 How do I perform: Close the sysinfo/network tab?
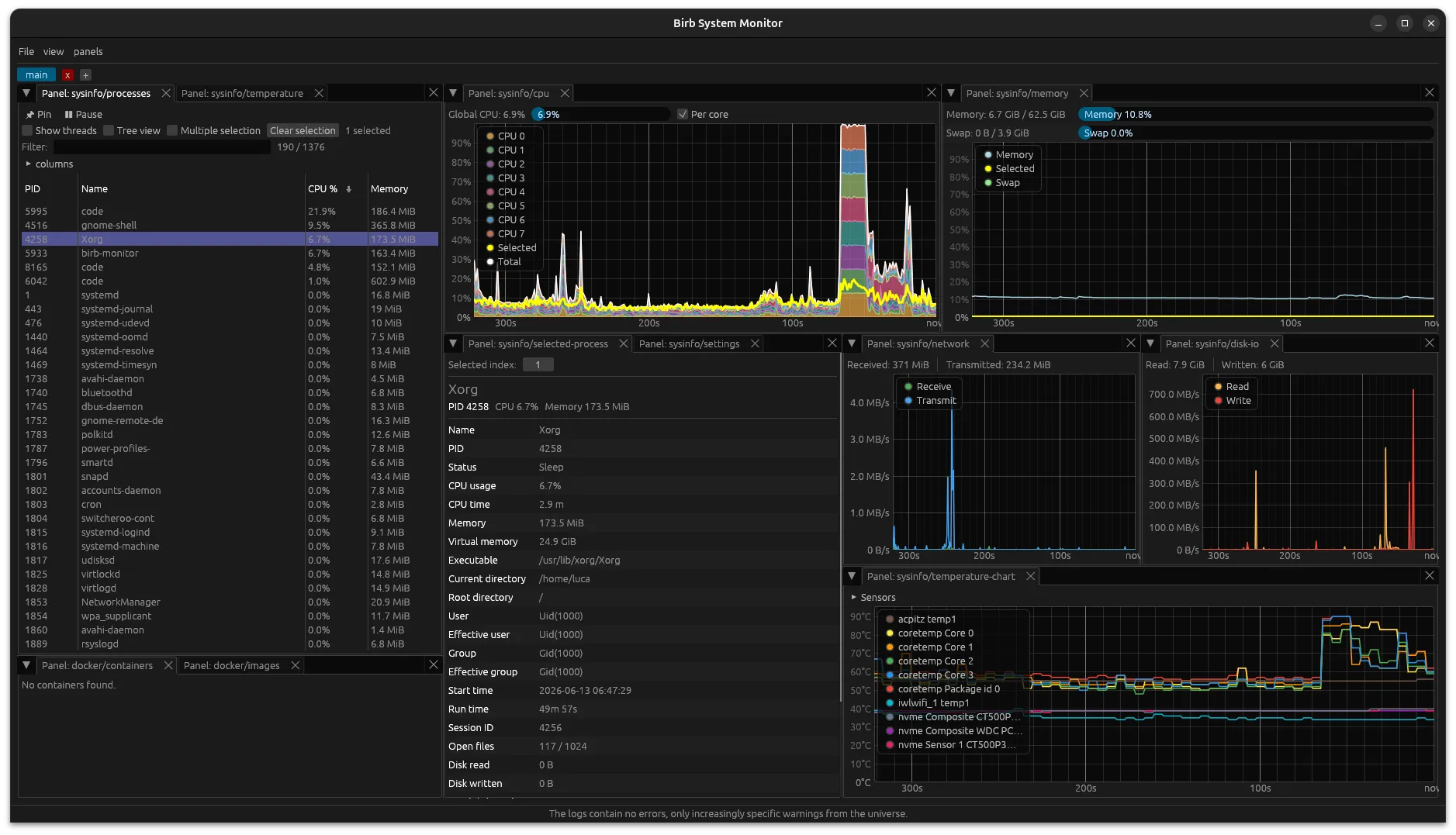pos(984,343)
